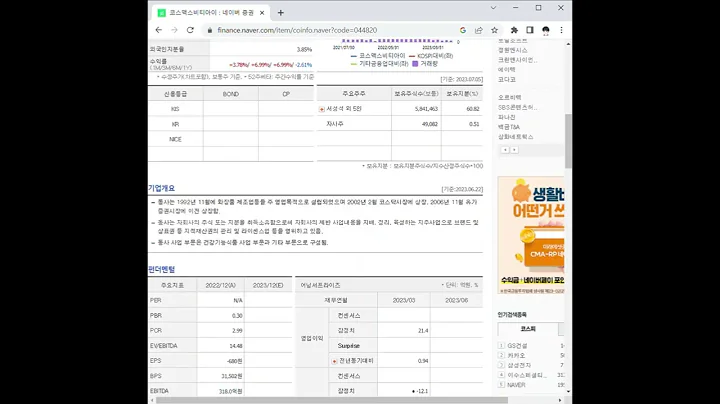Image resolution: width=720 pixels, height=404 pixels.
Task: Click the horizontal scrollbar right arrow
Action: click(x=560, y=400)
